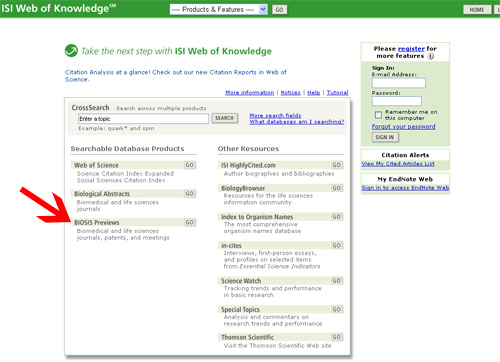Click the Password input field

397,101
